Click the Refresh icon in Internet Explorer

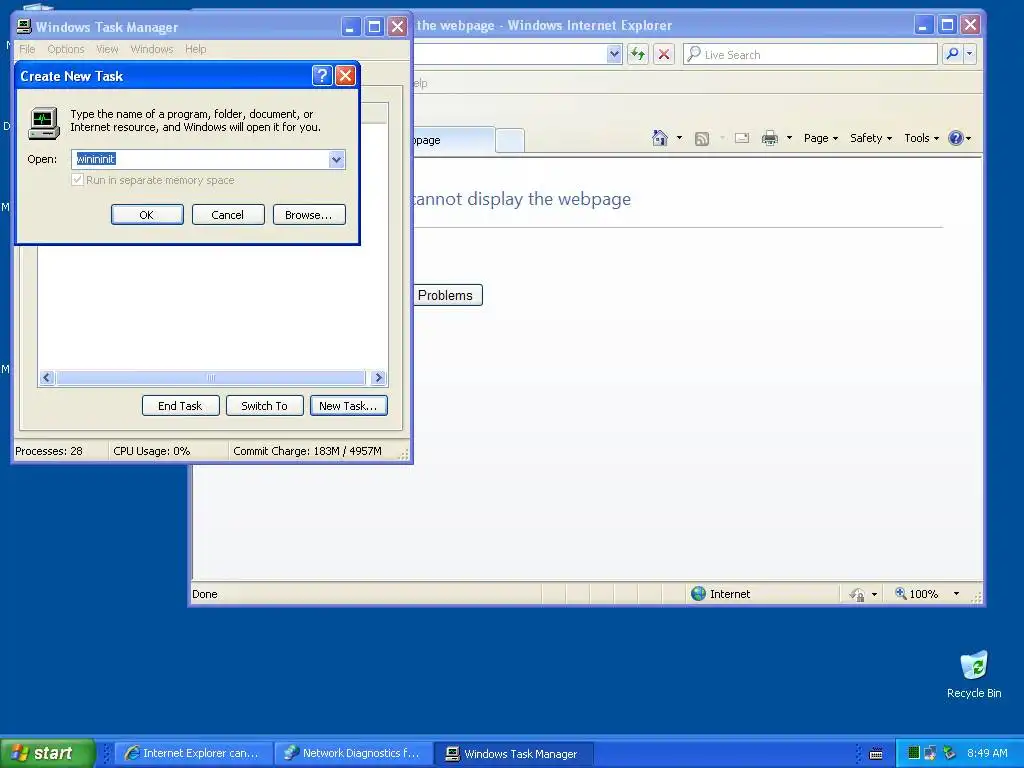[x=637, y=54]
